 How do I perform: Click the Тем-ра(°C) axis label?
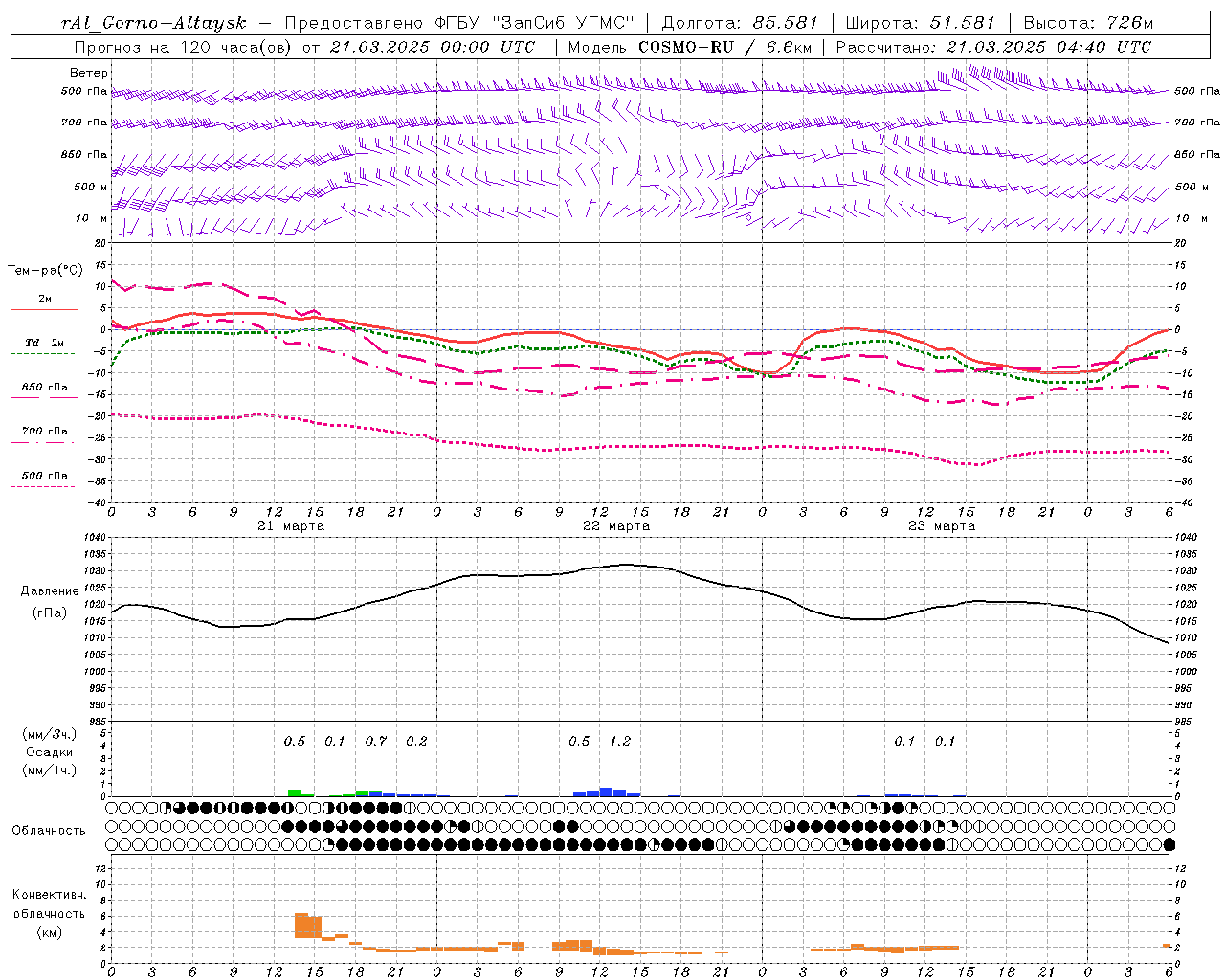pyautogui.click(x=45, y=271)
